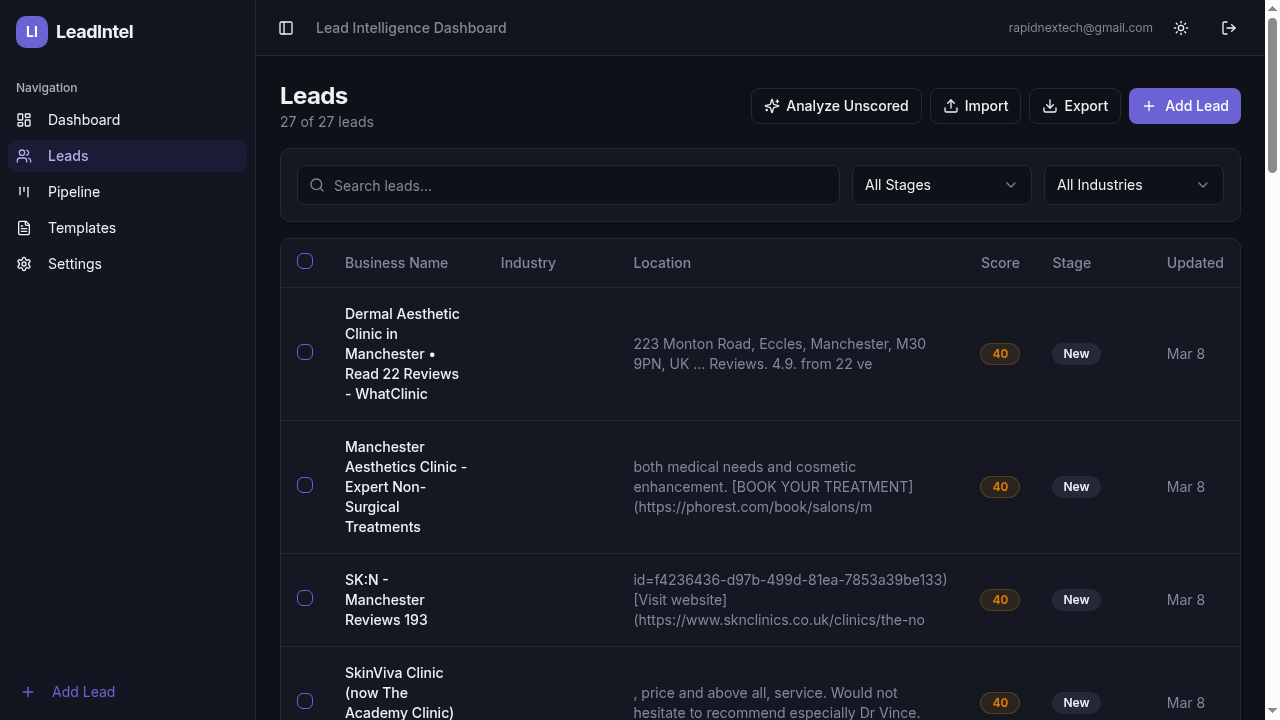Check the SkinViva Clinic row checkbox

click(305, 701)
